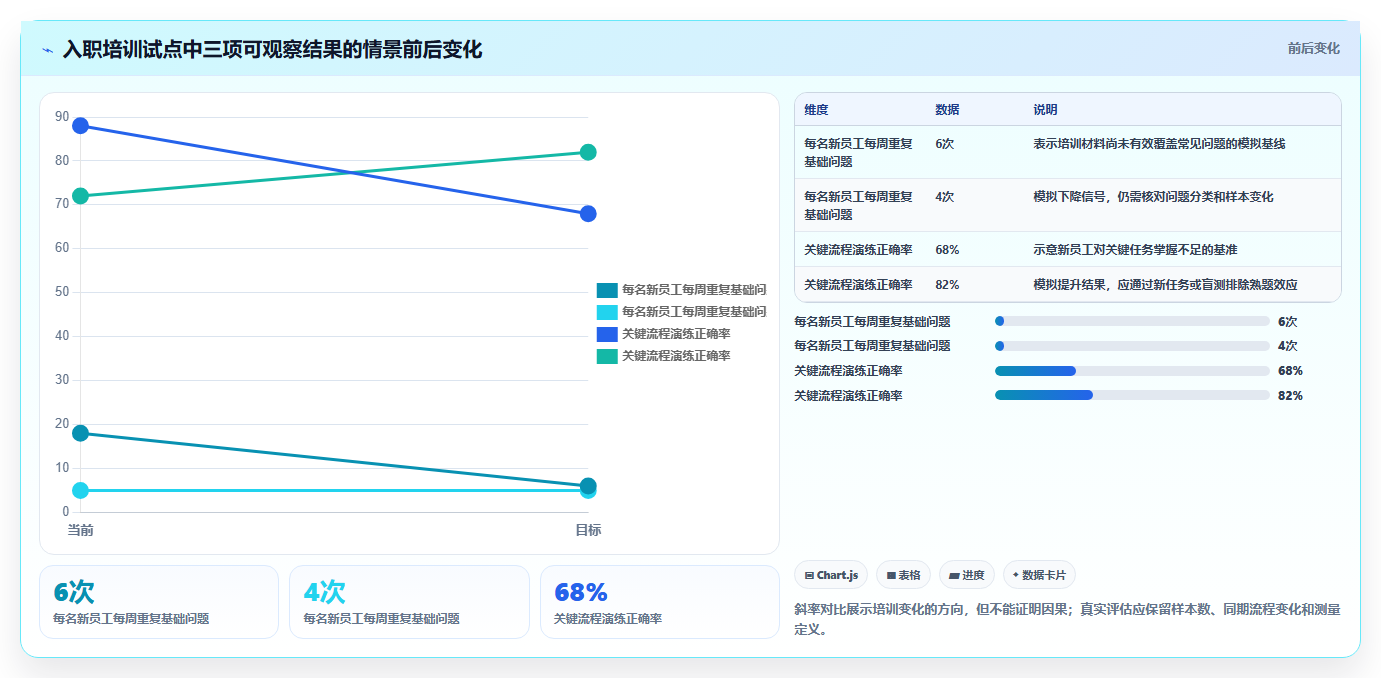Click the blue data point at 当前
Image resolution: width=1381 pixels, height=678 pixels.
tap(80, 126)
